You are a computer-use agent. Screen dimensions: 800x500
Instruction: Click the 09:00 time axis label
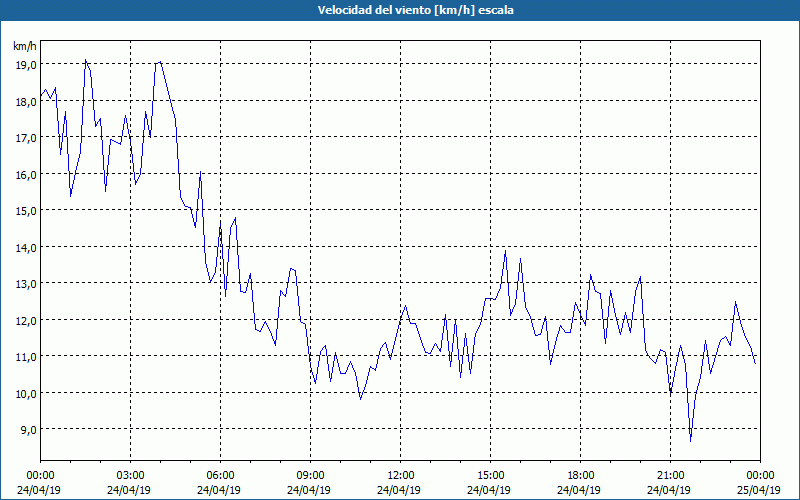[310, 476]
